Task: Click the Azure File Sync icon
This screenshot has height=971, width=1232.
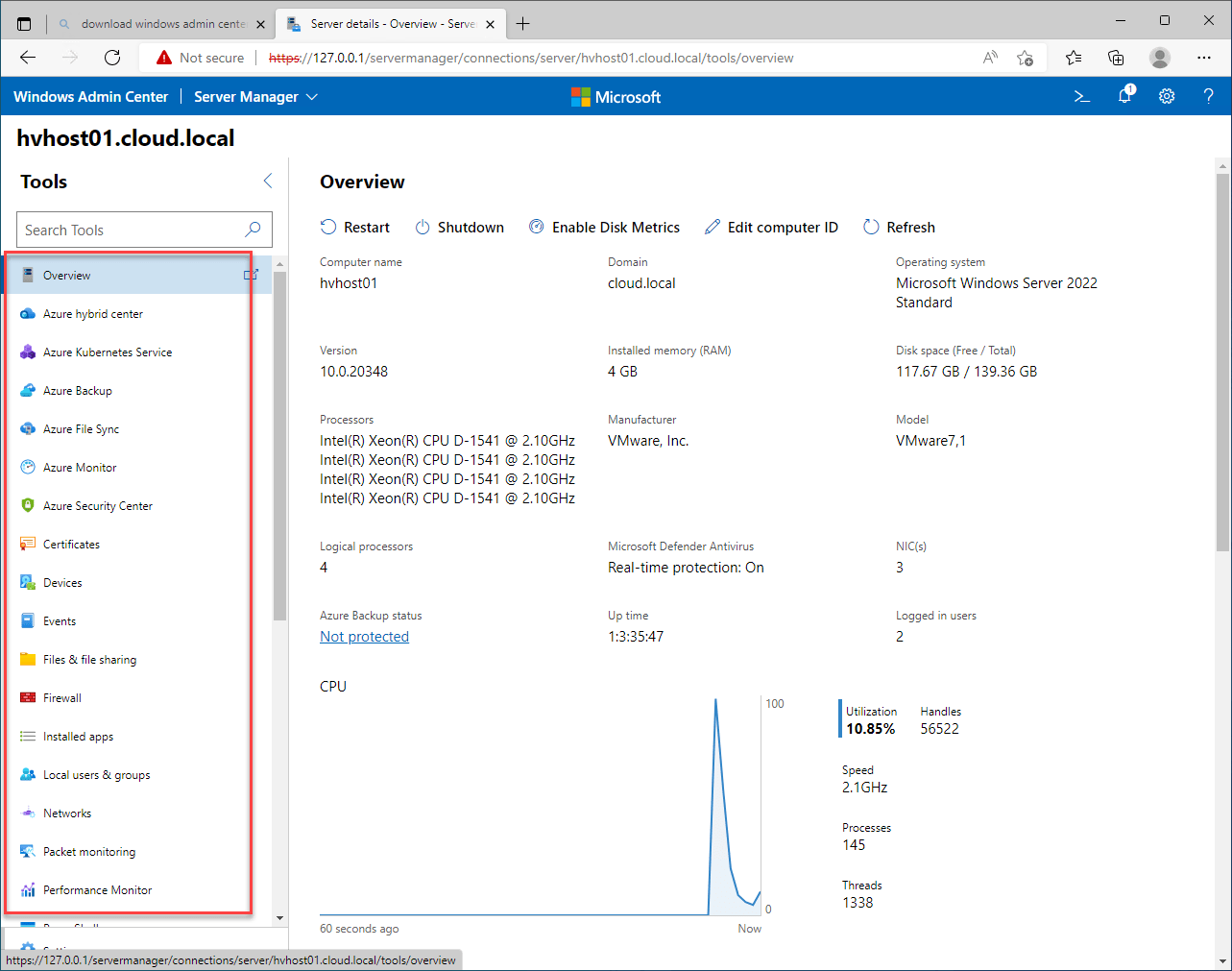Action: [x=28, y=429]
